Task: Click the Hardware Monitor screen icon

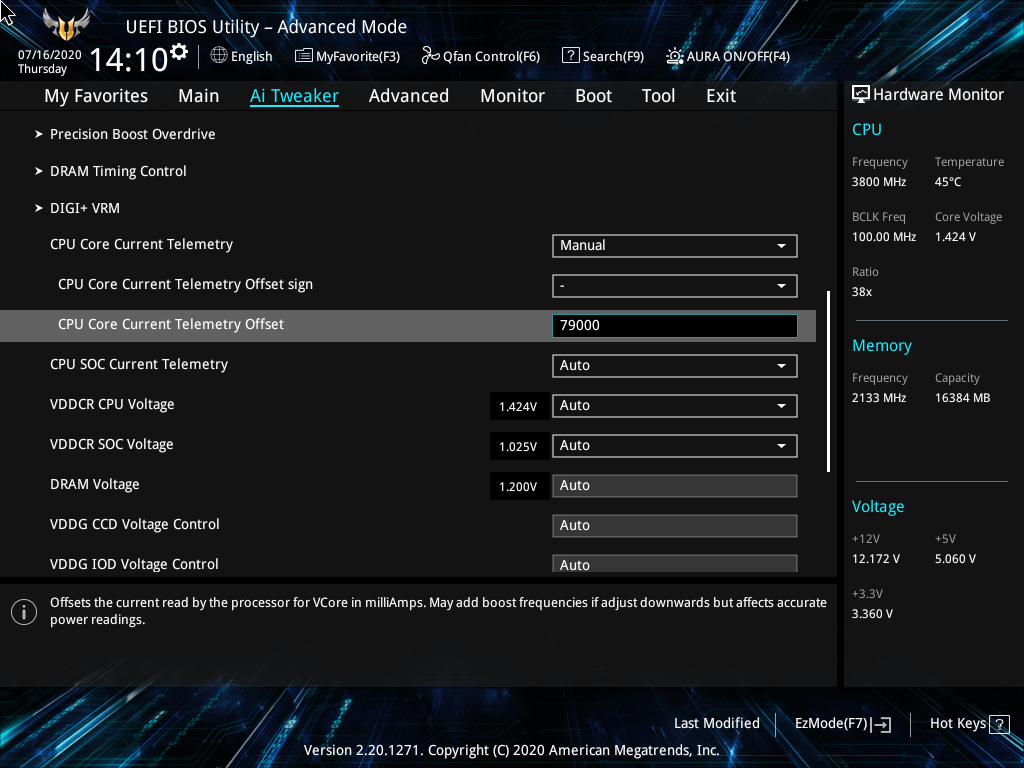Action: pos(861,95)
